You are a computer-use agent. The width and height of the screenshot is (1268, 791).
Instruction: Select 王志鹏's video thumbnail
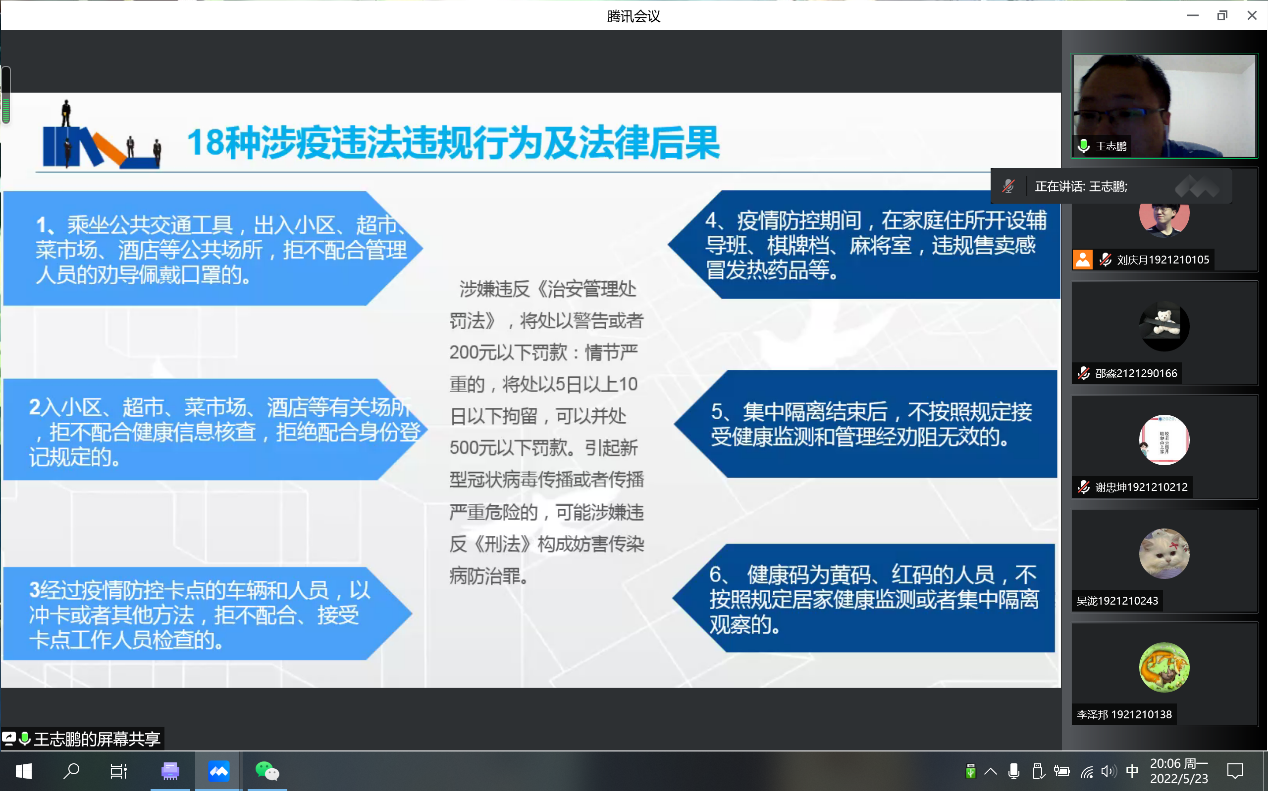tap(1164, 105)
